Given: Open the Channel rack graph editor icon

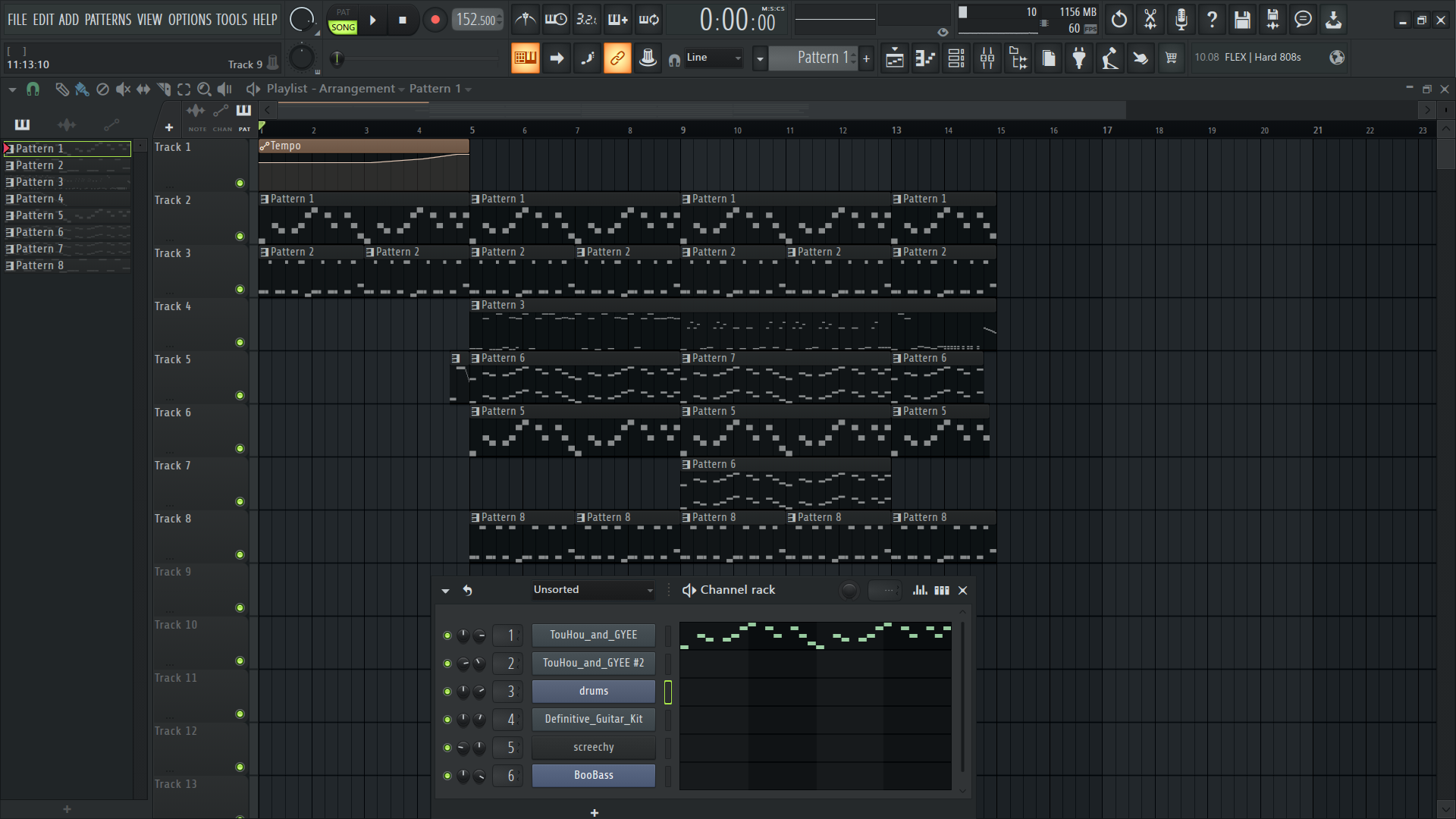Looking at the screenshot, I should [x=920, y=590].
